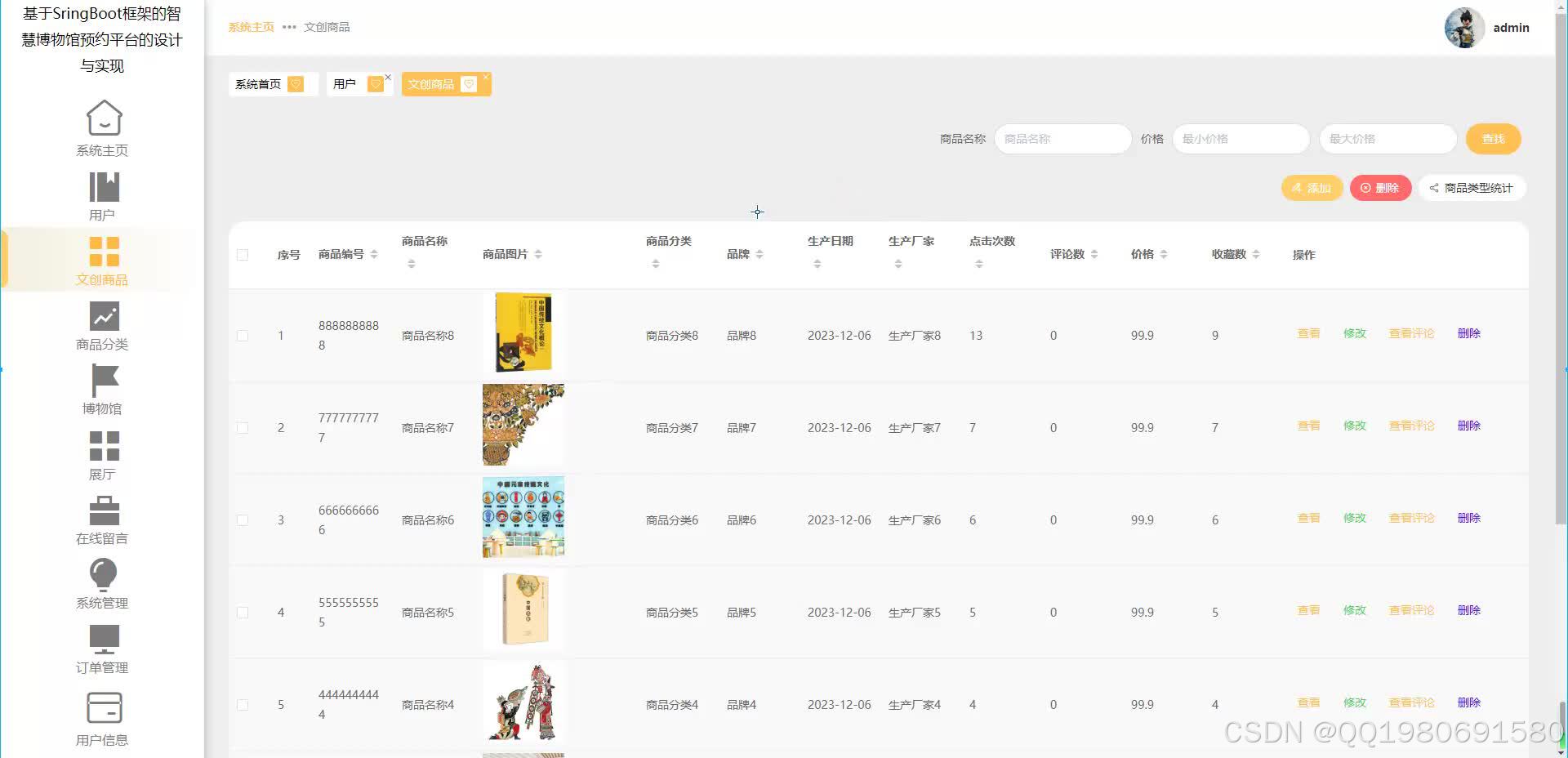Open 用户 bookmark icon in sidebar

point(104,187)
